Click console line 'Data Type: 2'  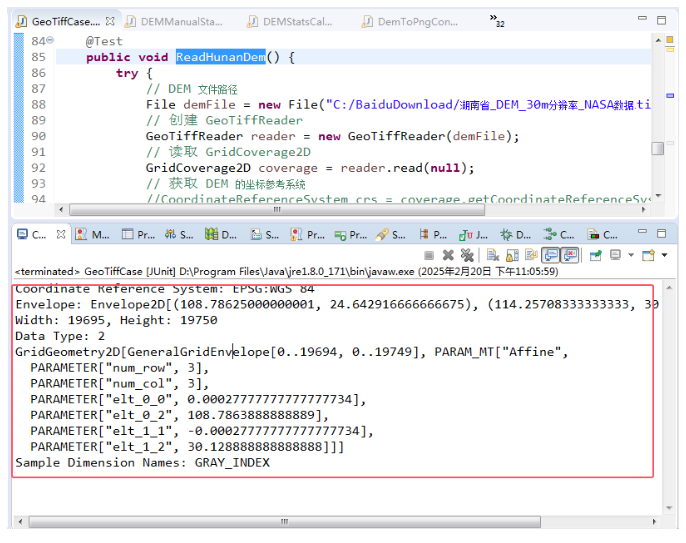60,336
